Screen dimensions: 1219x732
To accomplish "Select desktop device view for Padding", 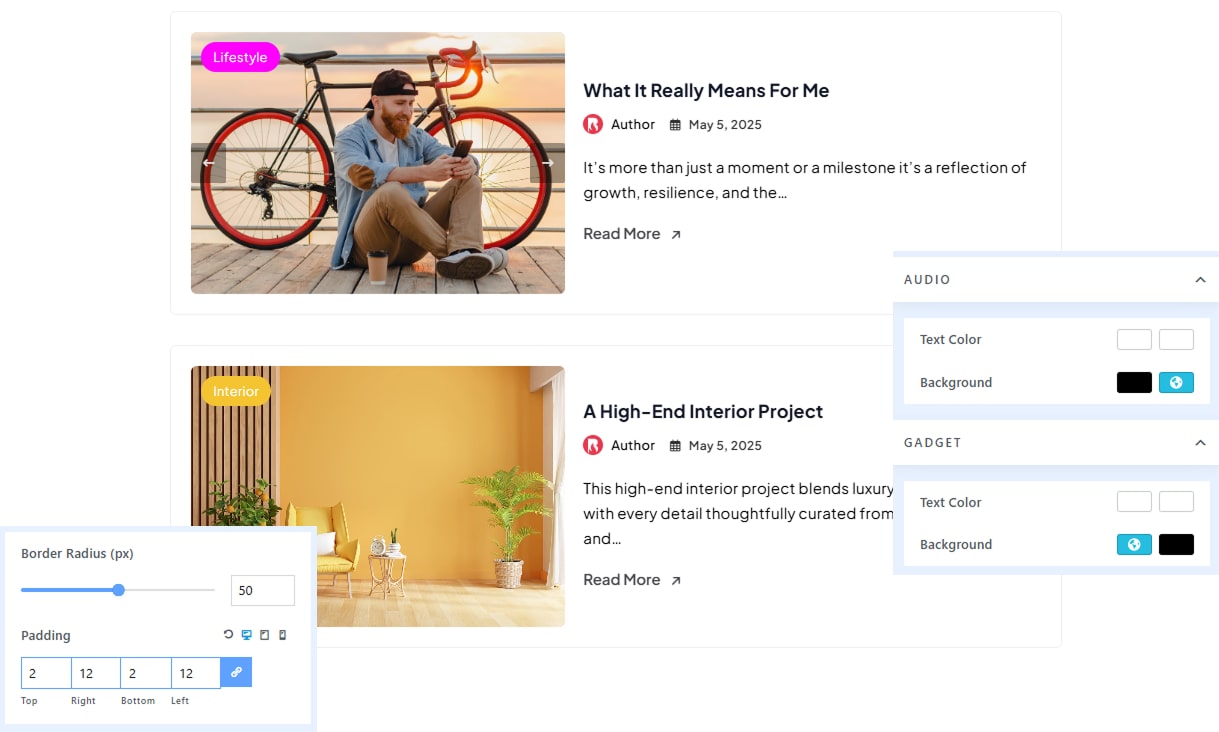I will click(x=246, y=635).
